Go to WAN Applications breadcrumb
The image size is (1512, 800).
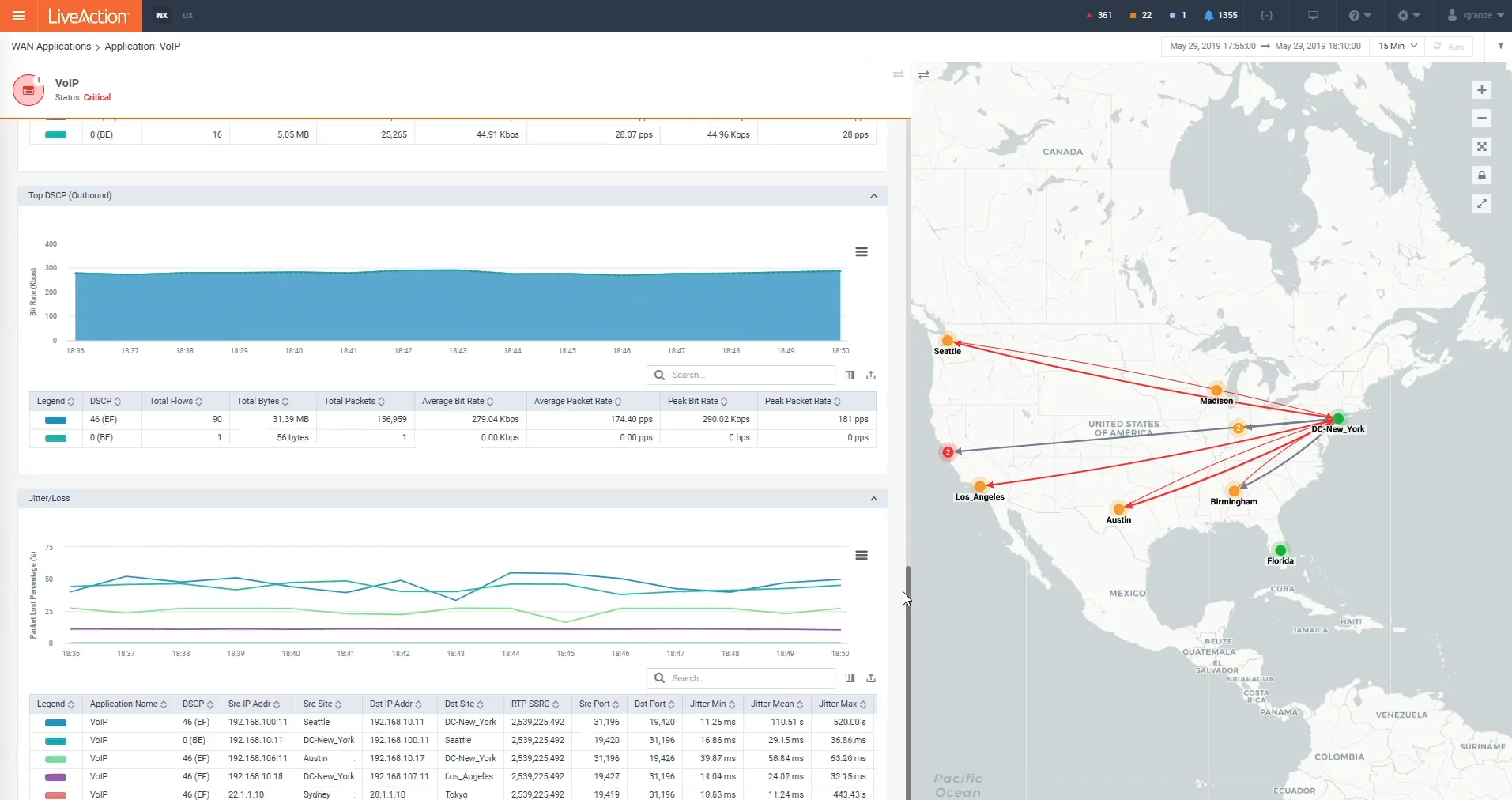pos(51,47)
